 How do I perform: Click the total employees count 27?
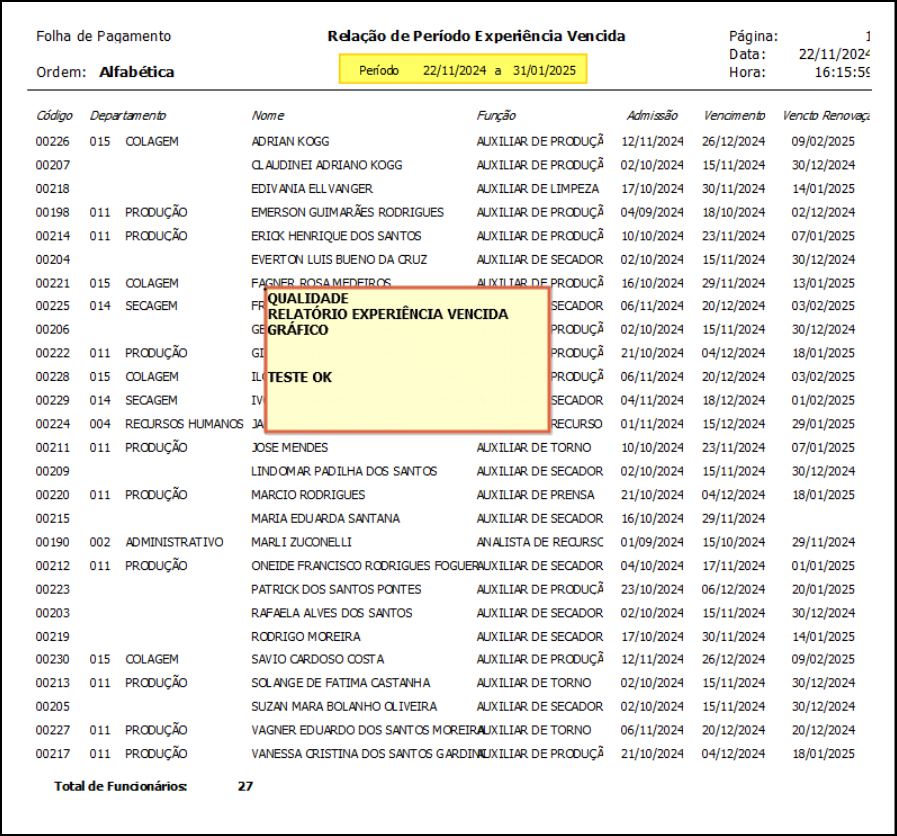pyautogui.click(x=245, y=786)
